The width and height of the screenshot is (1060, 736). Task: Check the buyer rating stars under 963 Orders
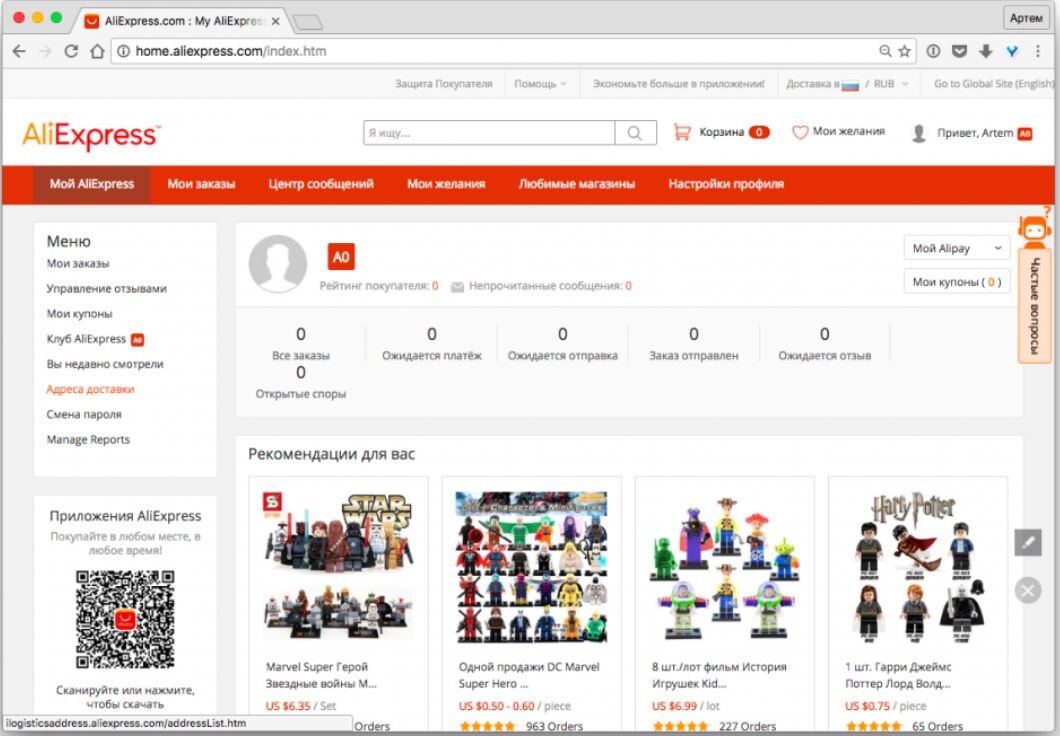(489, 727)
